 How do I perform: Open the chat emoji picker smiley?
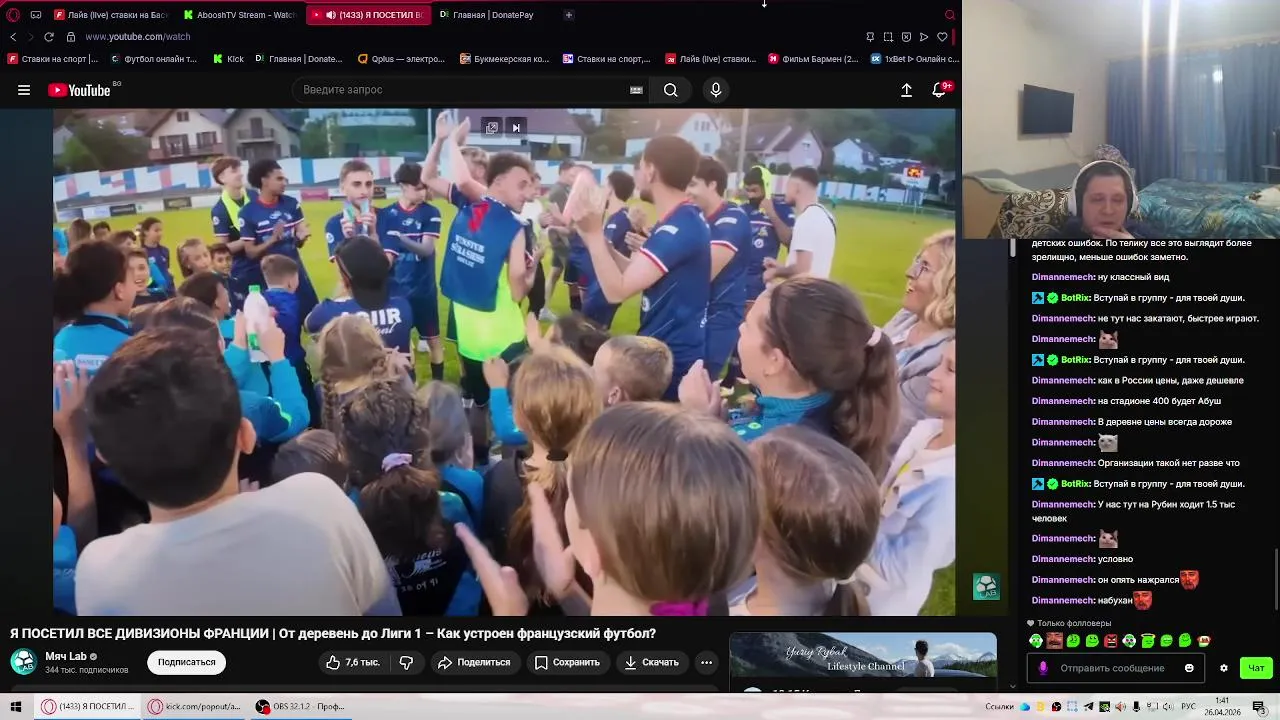(1189, 668)
